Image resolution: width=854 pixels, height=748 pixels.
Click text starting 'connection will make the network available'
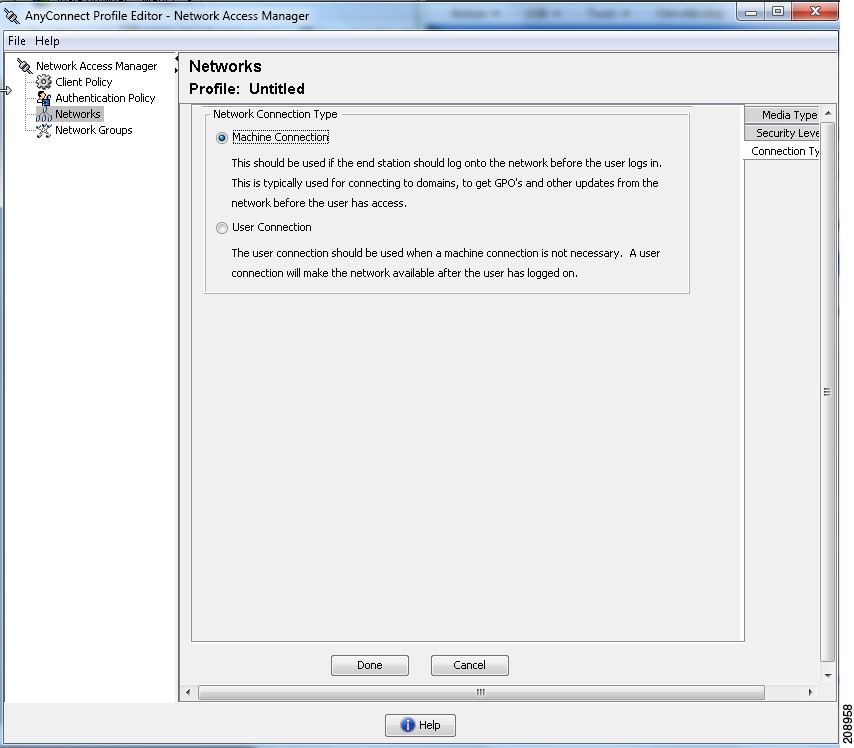pos(404,273)
